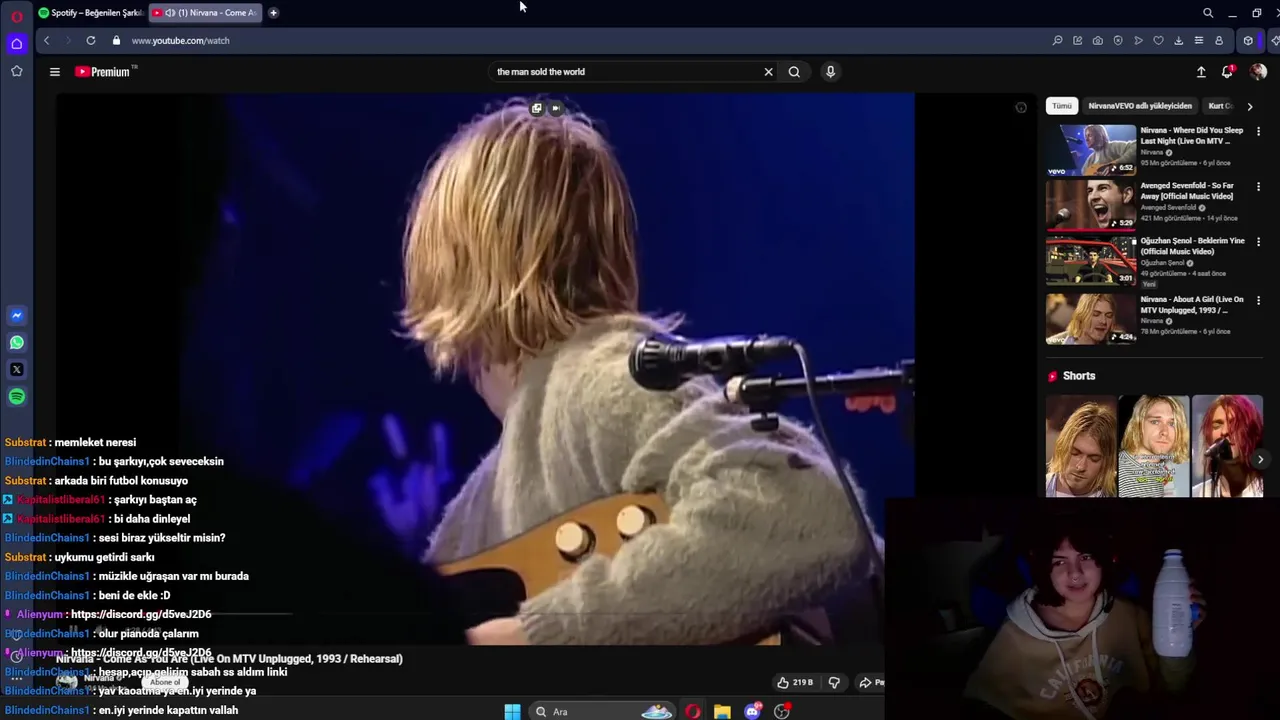Like the Nirvana video (219 B)

coord(796,682)
